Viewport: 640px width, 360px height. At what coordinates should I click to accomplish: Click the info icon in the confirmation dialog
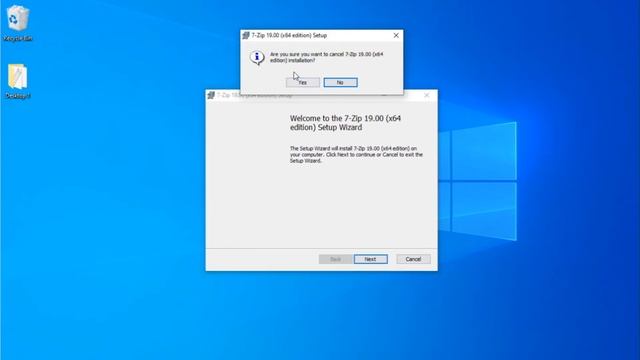(257, 58)
